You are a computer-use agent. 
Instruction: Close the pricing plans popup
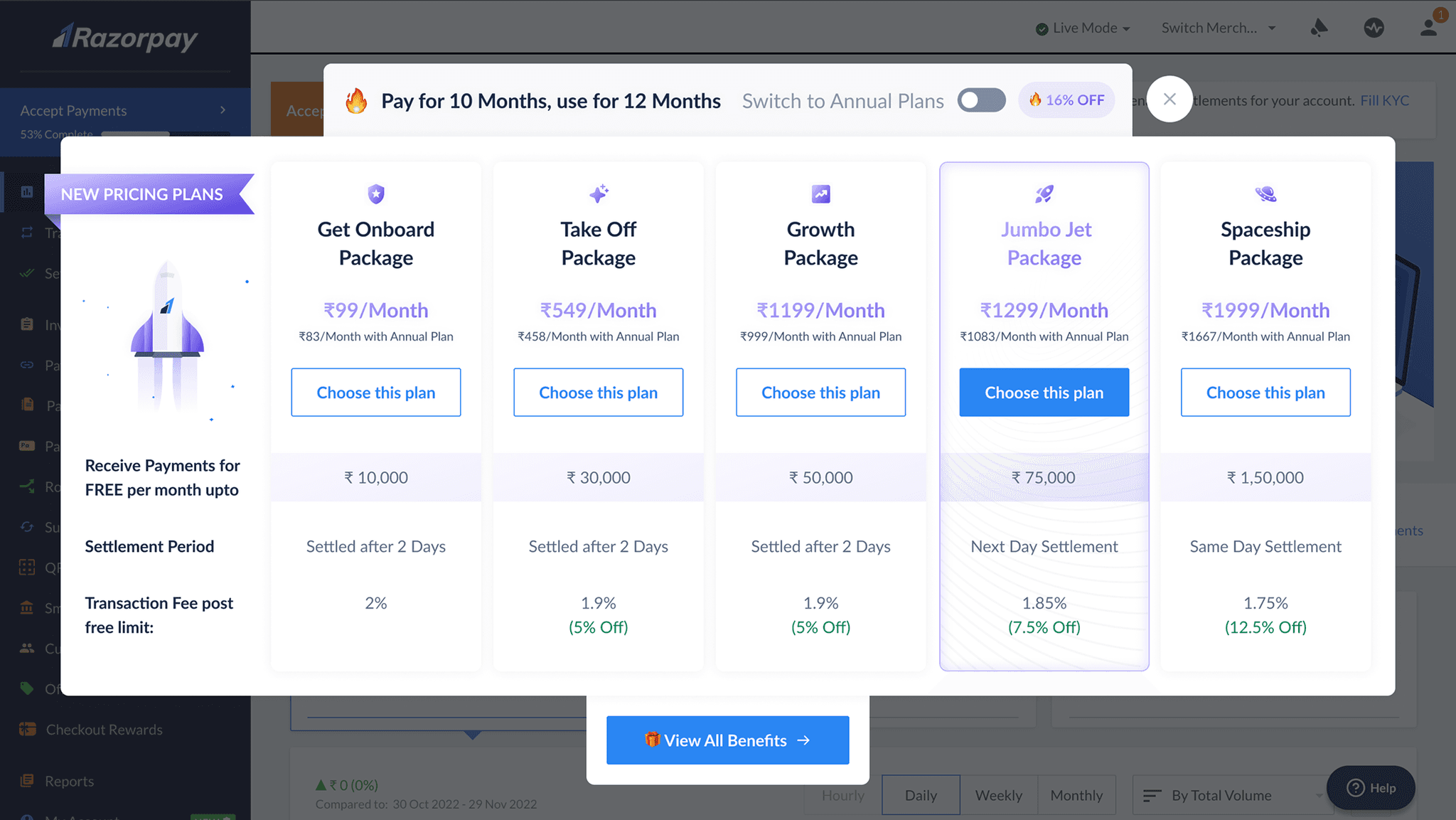pos(1169,99)
